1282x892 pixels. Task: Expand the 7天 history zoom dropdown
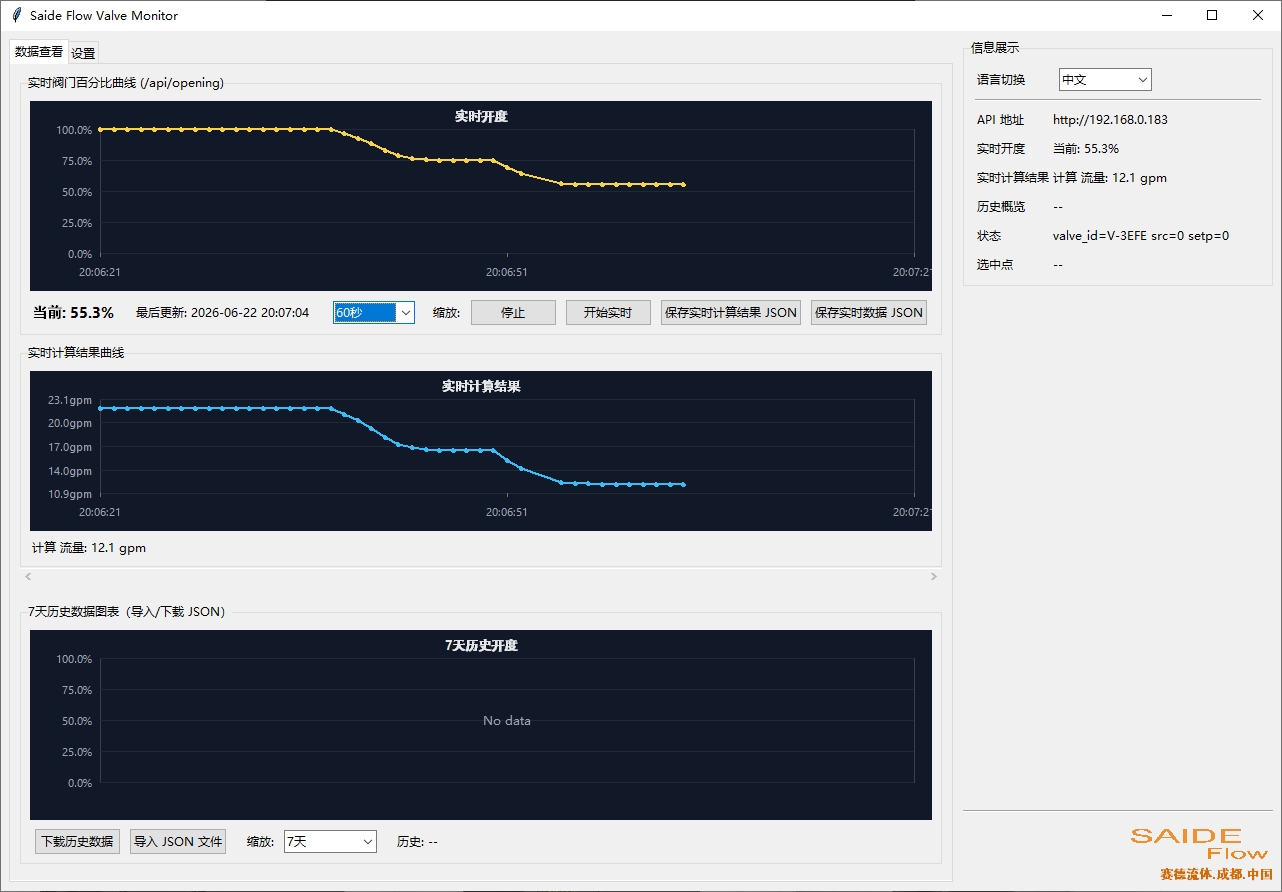point(330,842)
